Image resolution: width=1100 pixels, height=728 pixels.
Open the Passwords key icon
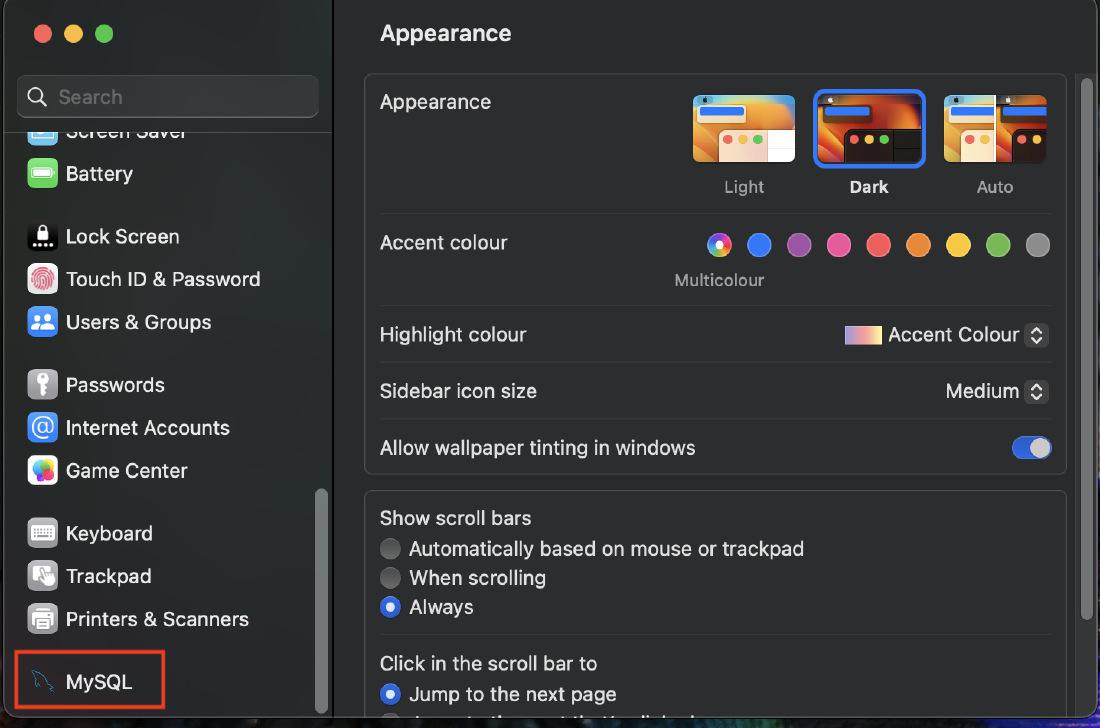(42, 385)
